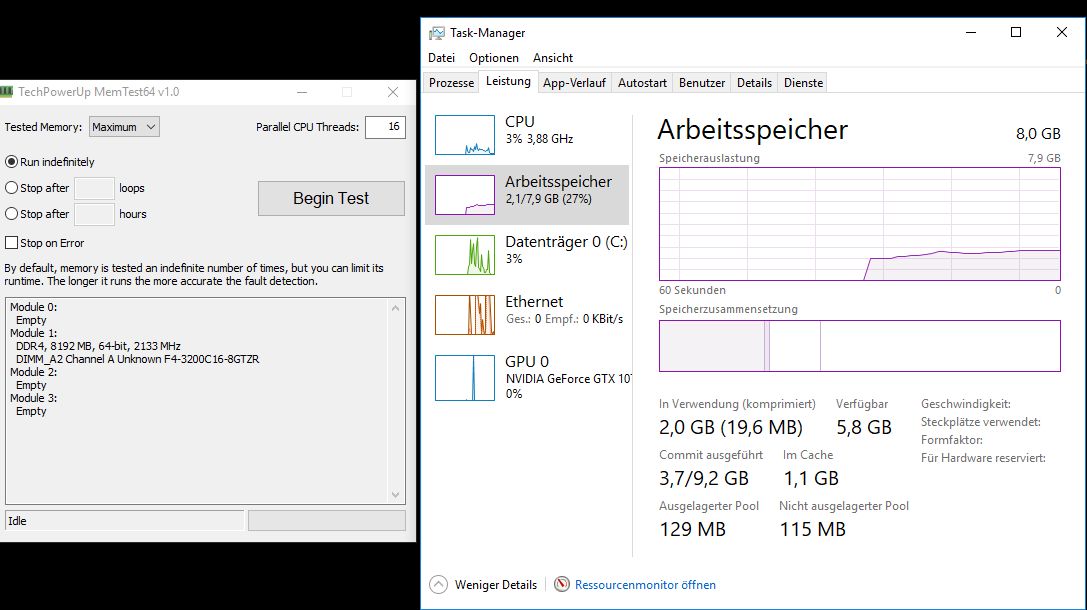Click the module list scrollbar down arrow
Viewport: 1087px width, 610px height.
(396, 494)
